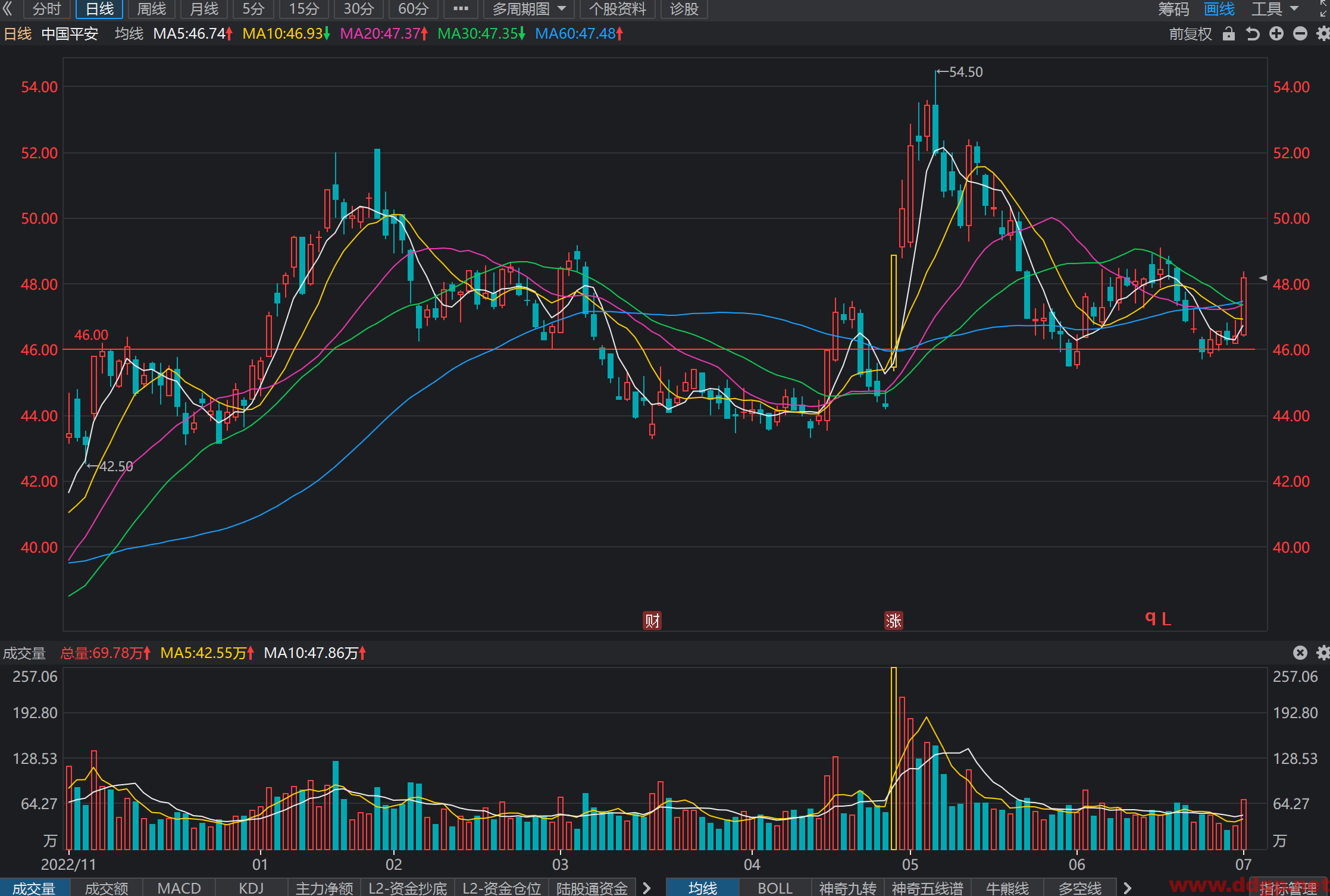This screenshot has height=896, width=1330.
Task: Select the 15分 period tab
Action: (x=304, y=8)
